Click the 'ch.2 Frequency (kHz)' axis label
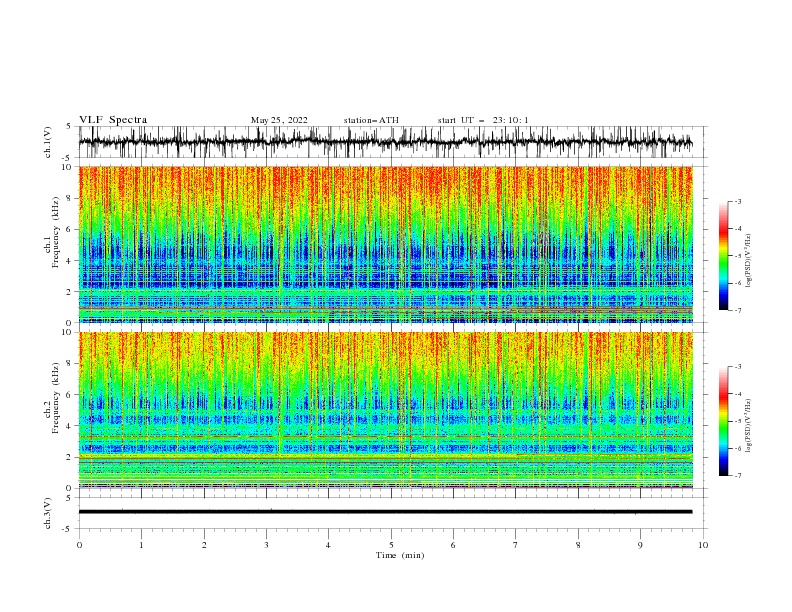 pos(51,398)
